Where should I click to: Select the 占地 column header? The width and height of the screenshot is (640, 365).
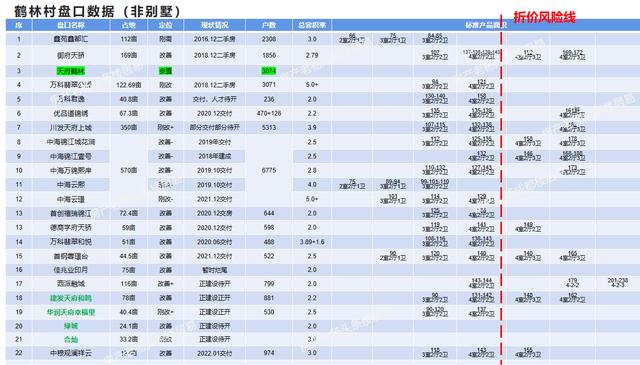[129, 25]
